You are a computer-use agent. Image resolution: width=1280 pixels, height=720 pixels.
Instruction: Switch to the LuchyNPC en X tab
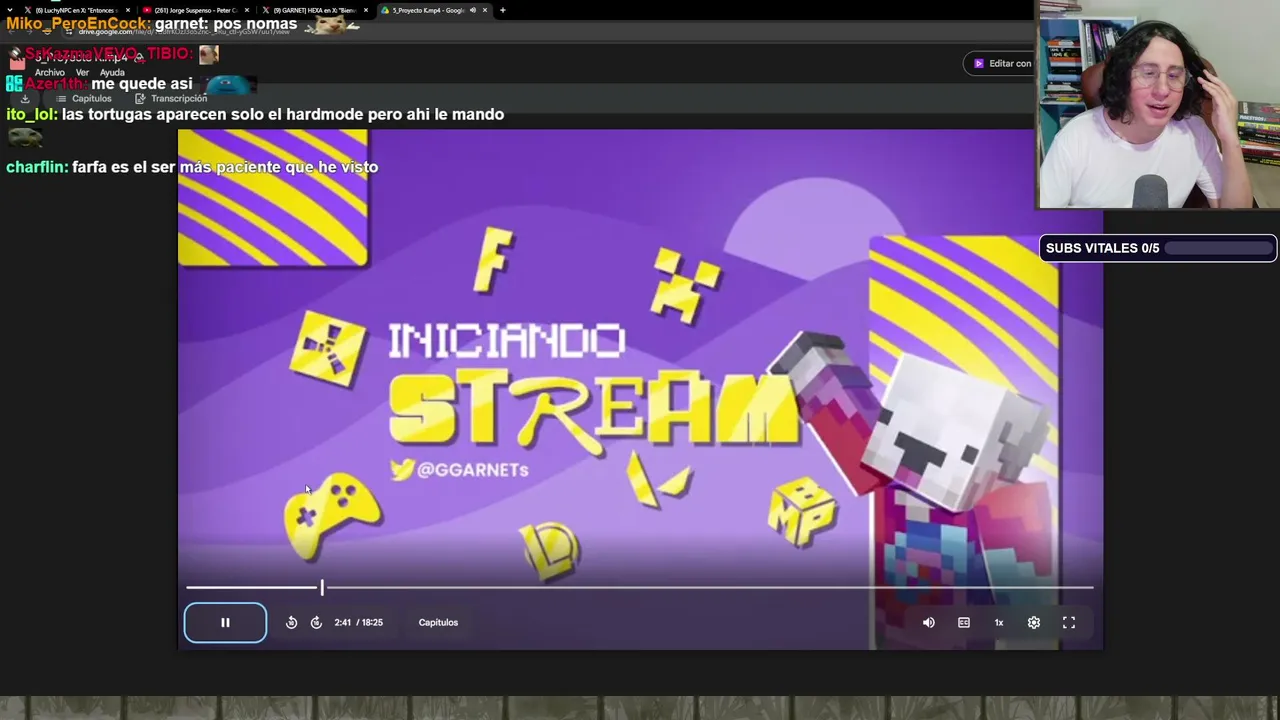75,10
